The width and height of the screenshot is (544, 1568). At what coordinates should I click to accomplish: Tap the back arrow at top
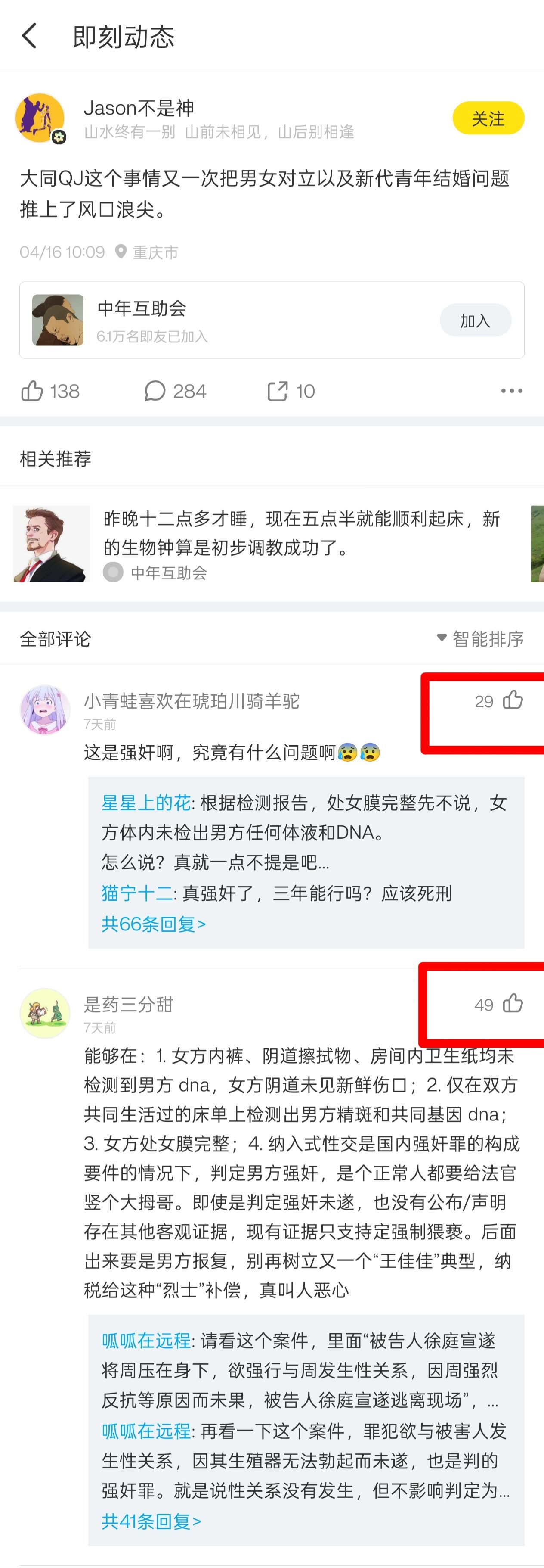pos(29,36)
